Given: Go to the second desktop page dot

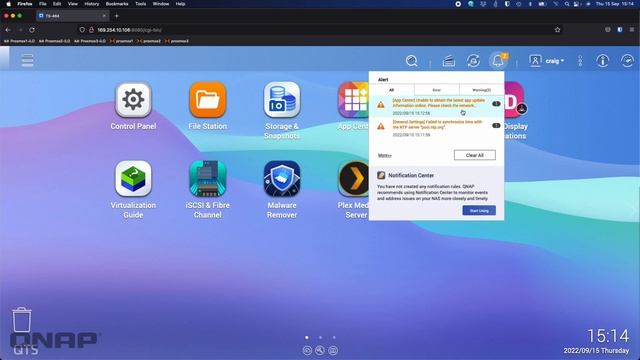Looking at the screenshot, I should click(320, 338).
